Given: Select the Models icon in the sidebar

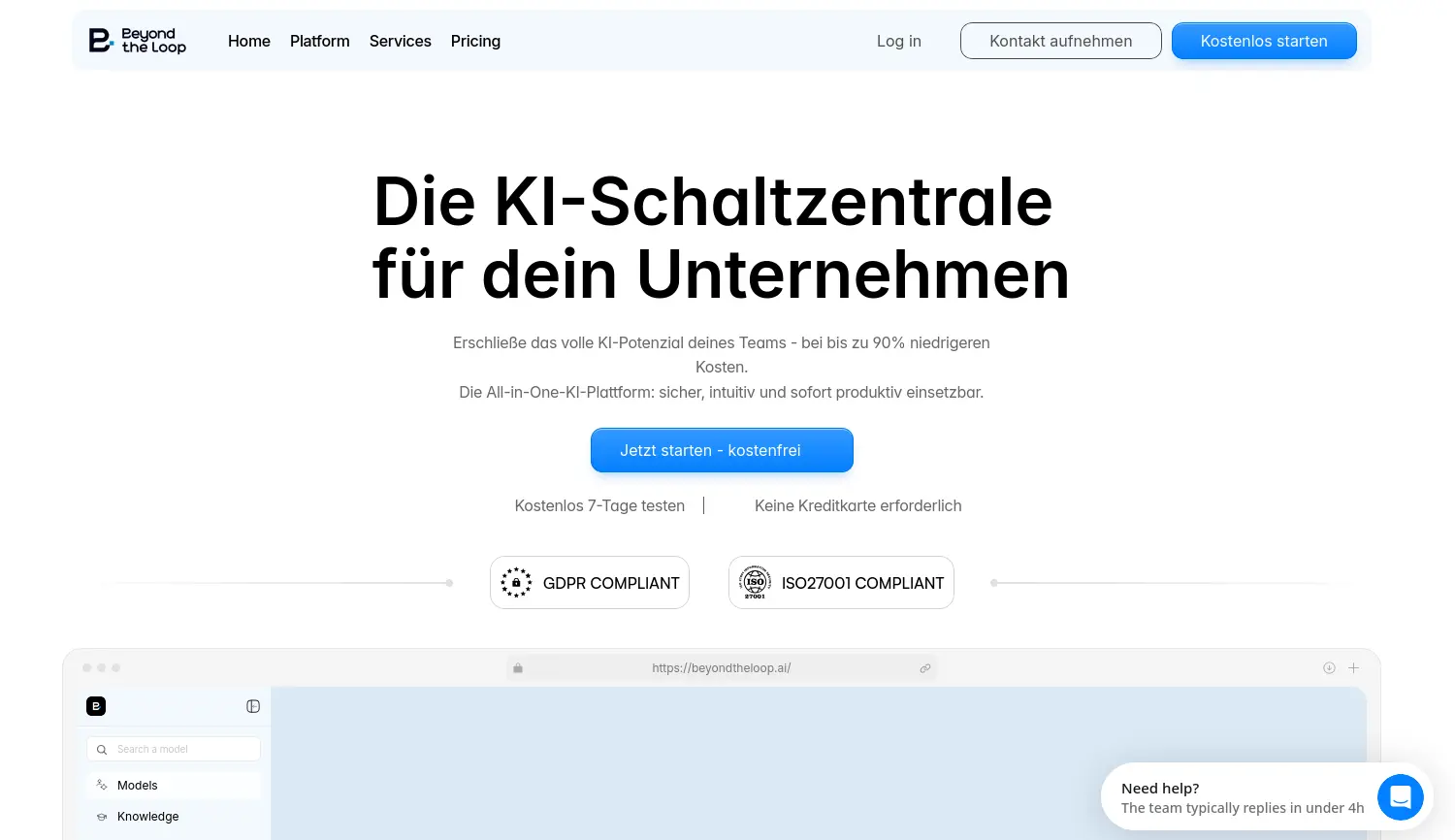Looking at the screenshot, I should [102, 785].
